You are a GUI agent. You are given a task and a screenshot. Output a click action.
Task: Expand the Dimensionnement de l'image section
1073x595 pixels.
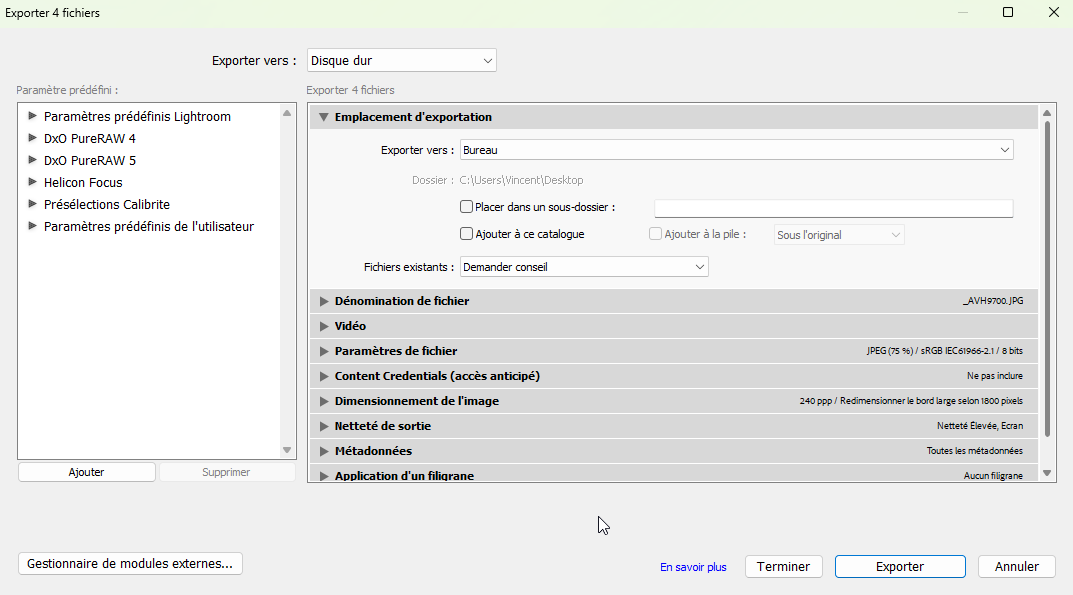pyautogui.click(x=324, y=401)
